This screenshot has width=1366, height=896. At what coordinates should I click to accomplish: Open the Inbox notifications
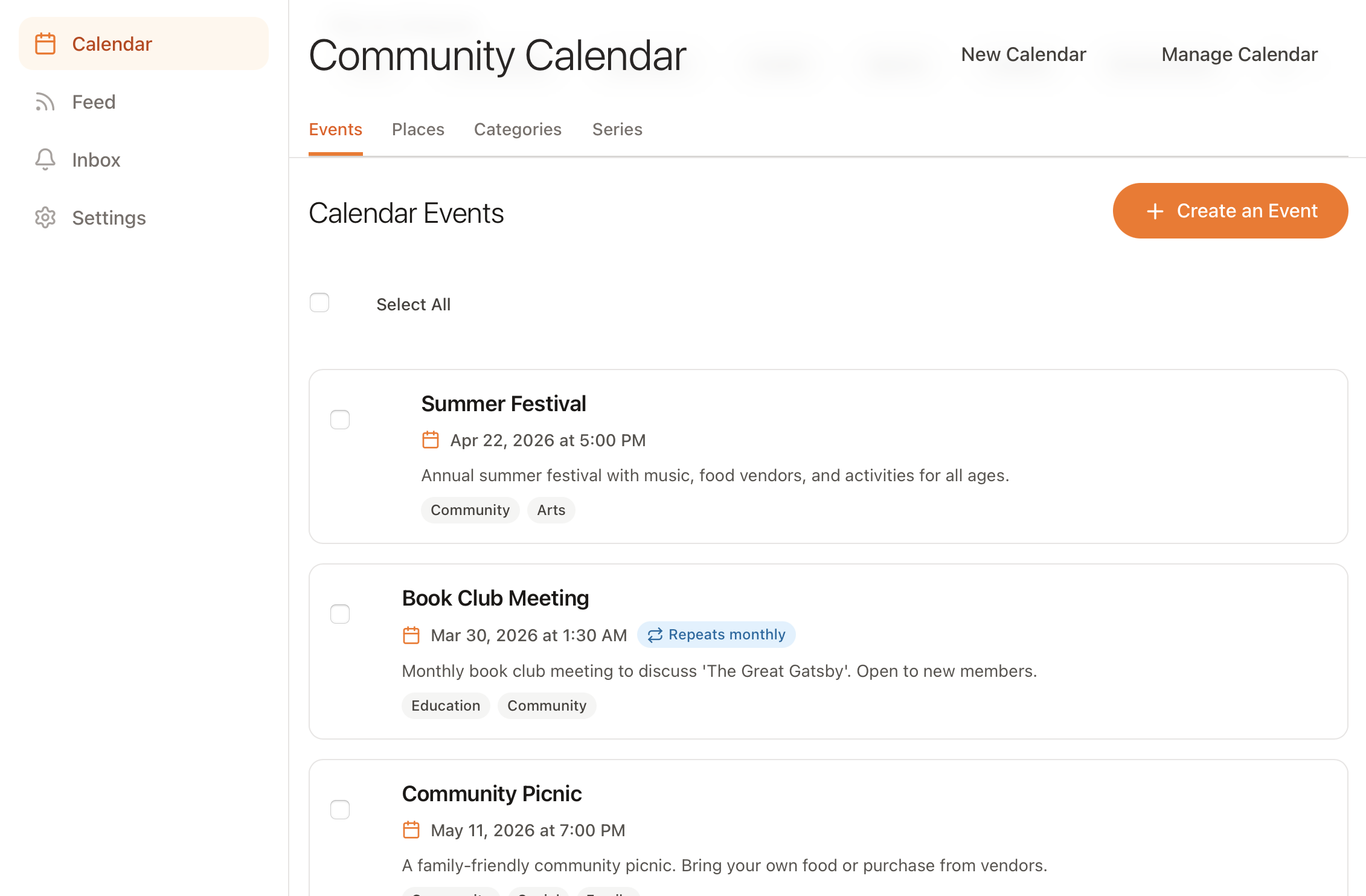pos(95,159)
